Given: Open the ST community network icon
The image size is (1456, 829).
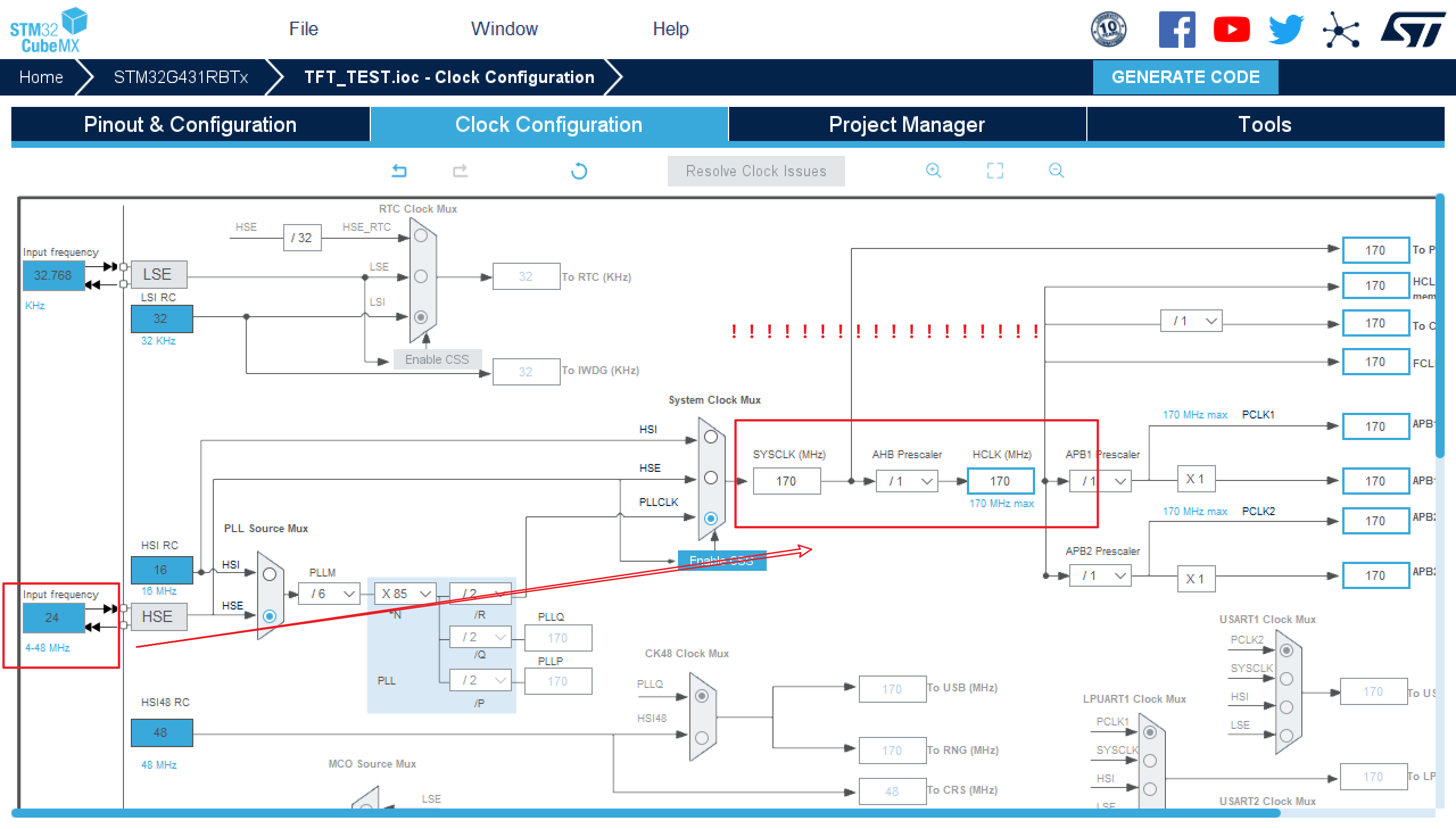Looking at the screenshot, I should (x=1341, y=30).
